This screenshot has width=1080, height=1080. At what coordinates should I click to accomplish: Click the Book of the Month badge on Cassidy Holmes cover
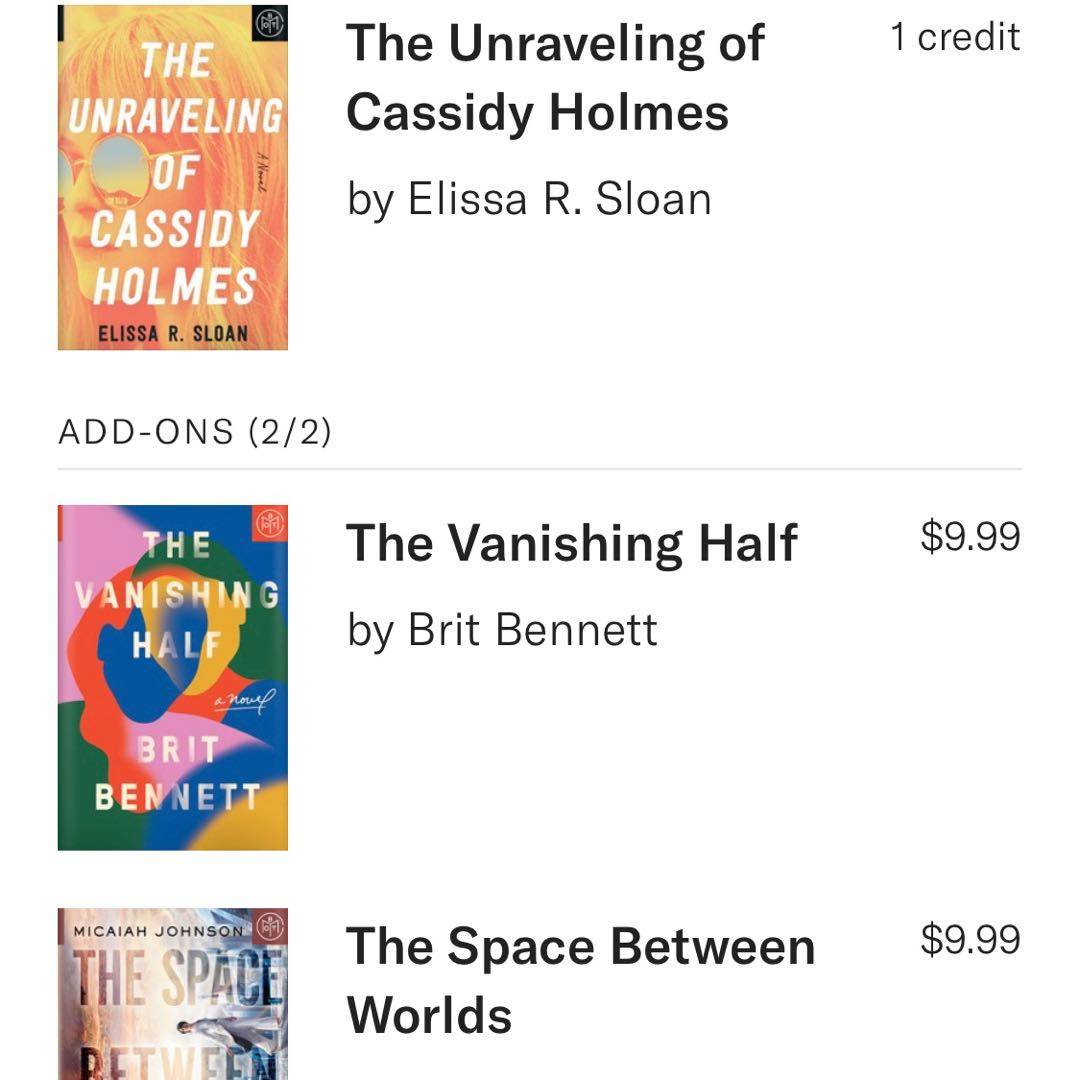pos(268,24)
